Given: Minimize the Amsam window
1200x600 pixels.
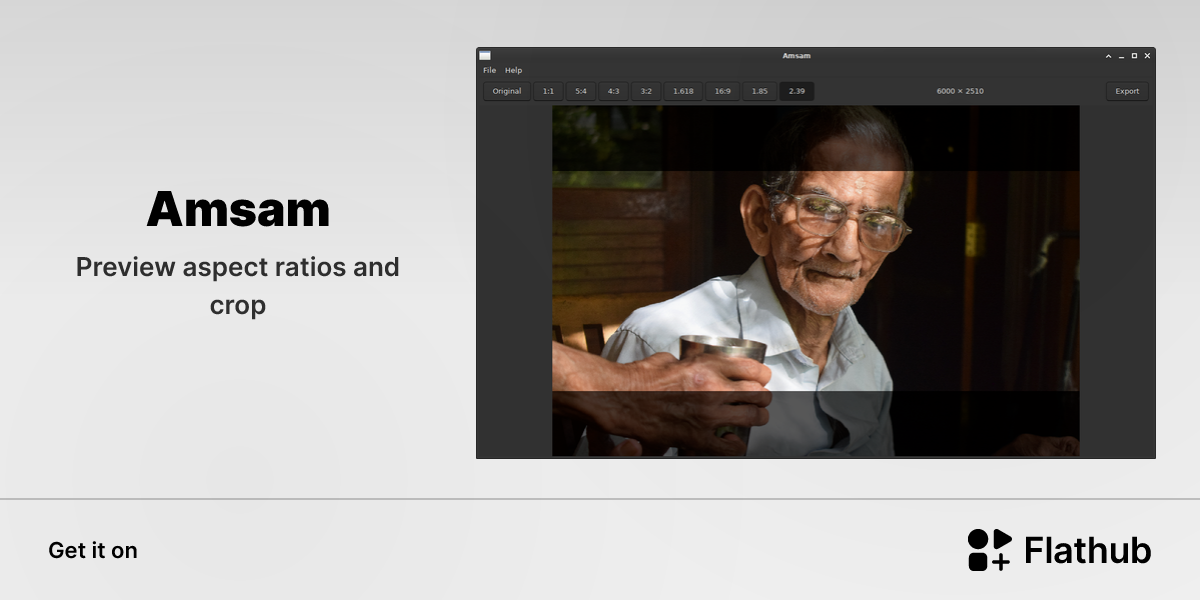Looking at the screenshot, I should pos(1121,56).
